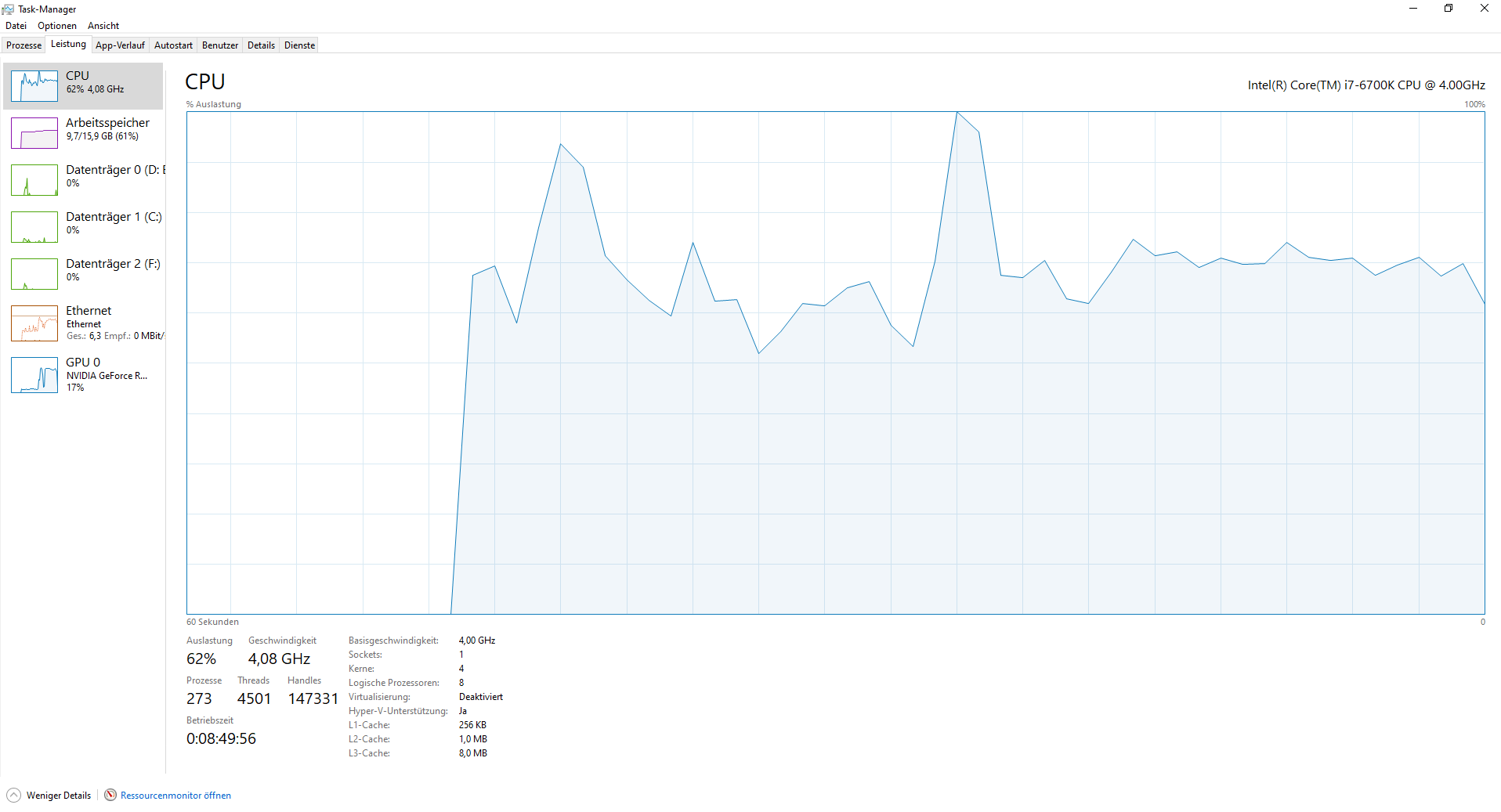Open the GPU 0 graph thumbnail
Image resolution: width=1501 pixels, height=812 pixels.
34,375
